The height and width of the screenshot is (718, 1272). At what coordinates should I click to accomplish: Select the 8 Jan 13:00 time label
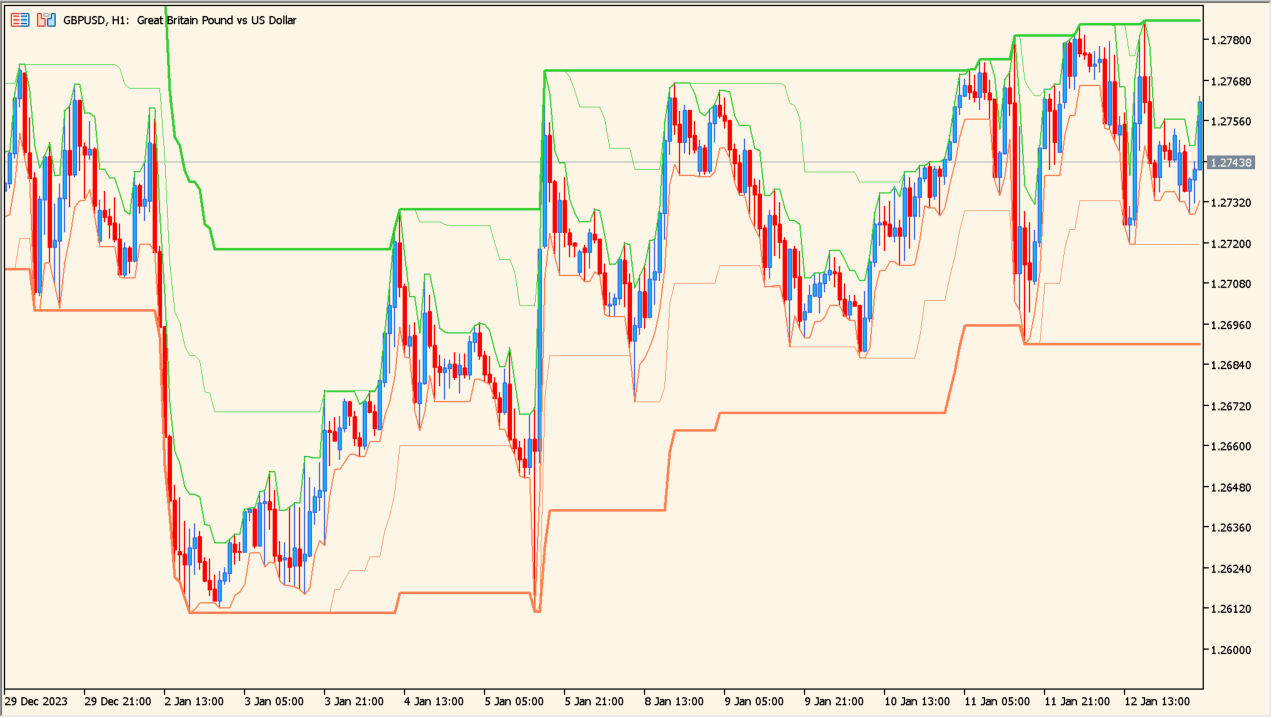(x=674, y=700)
